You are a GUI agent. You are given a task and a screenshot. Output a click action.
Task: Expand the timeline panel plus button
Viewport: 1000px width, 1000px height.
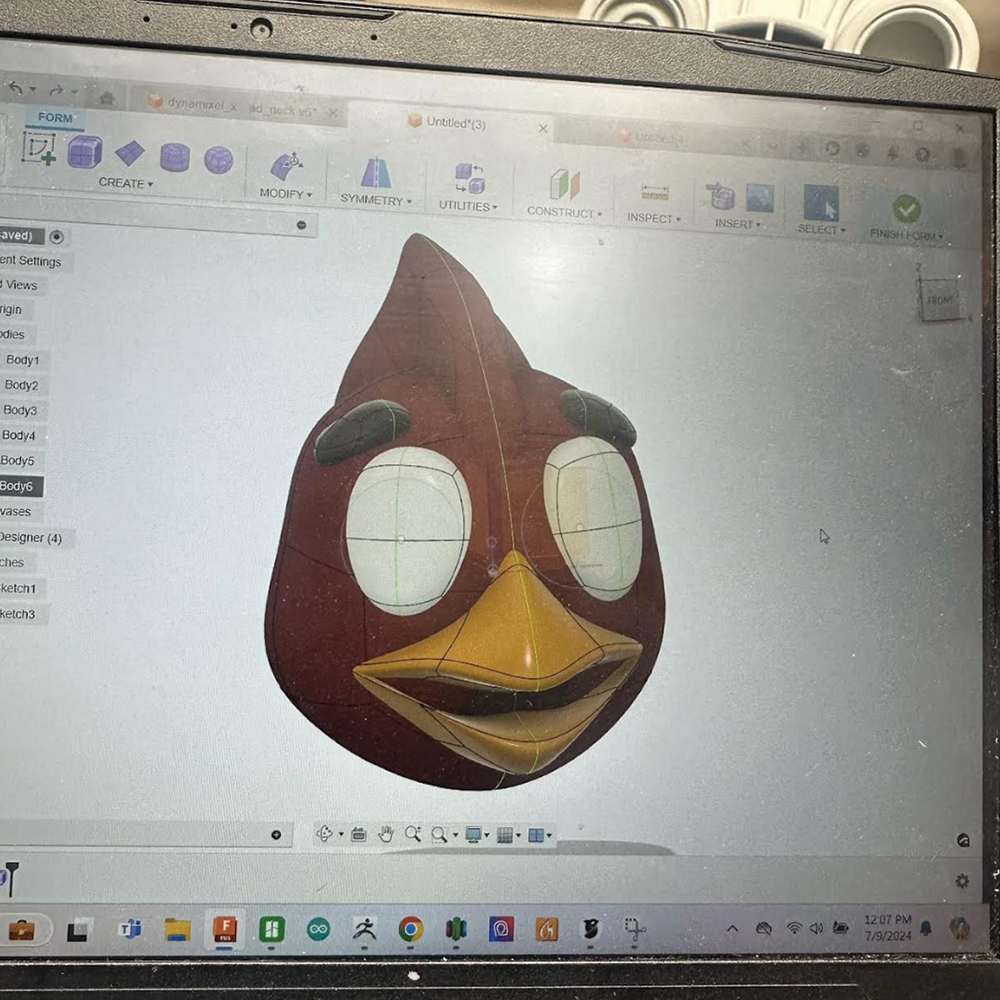[x=276, y=834]
